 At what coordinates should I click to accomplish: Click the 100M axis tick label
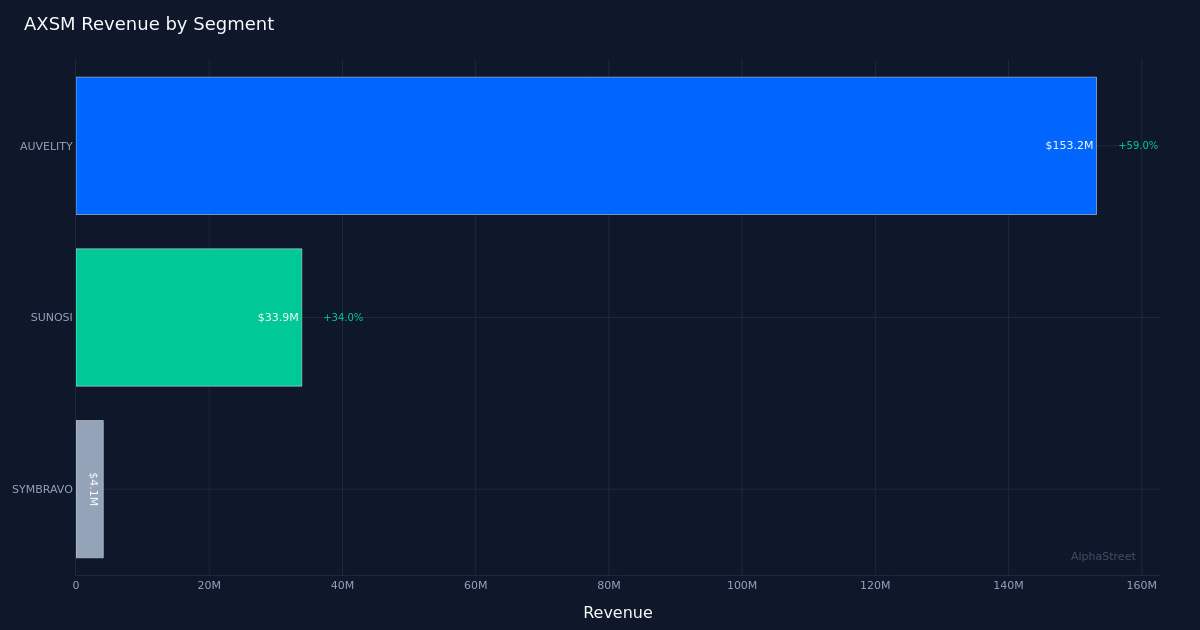(742, 586)
